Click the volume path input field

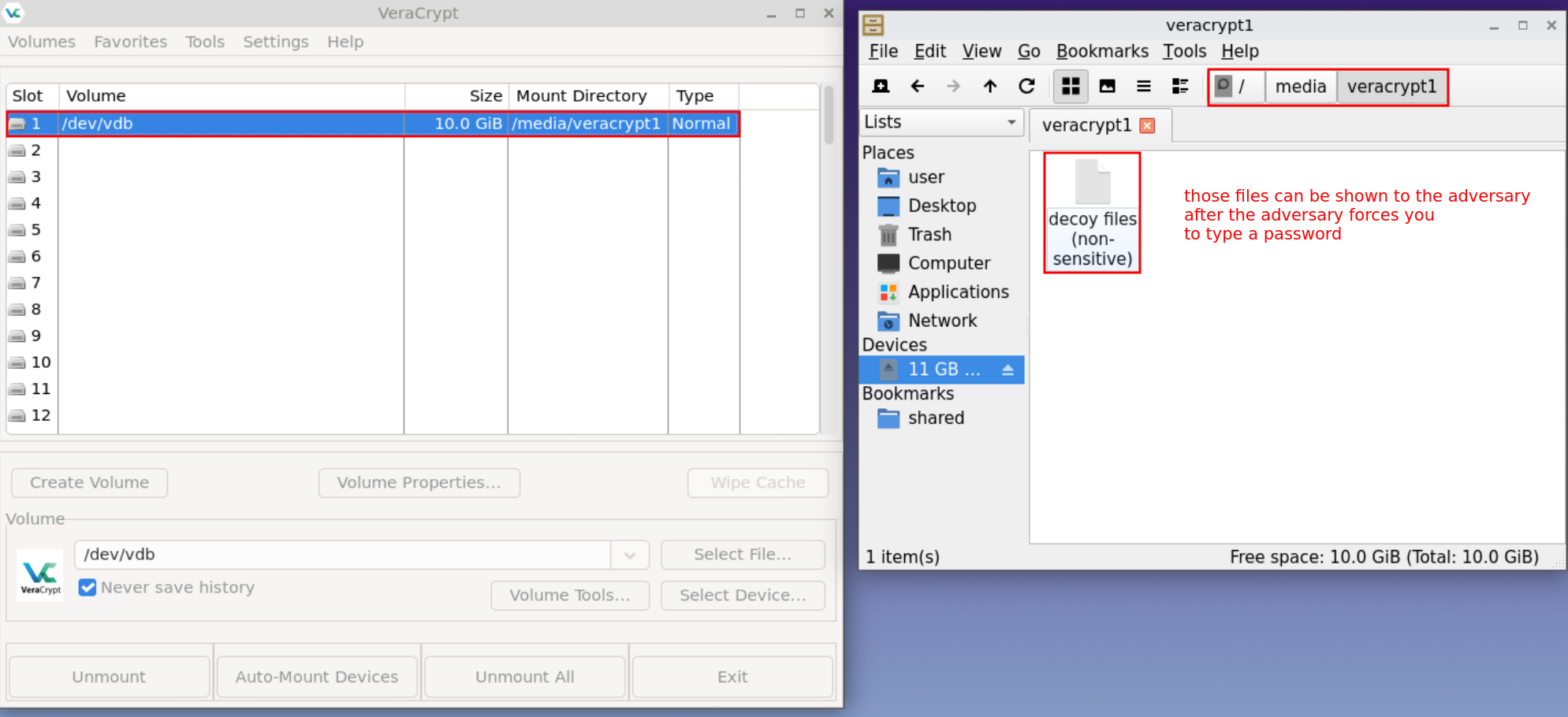[x=343, y=555]
